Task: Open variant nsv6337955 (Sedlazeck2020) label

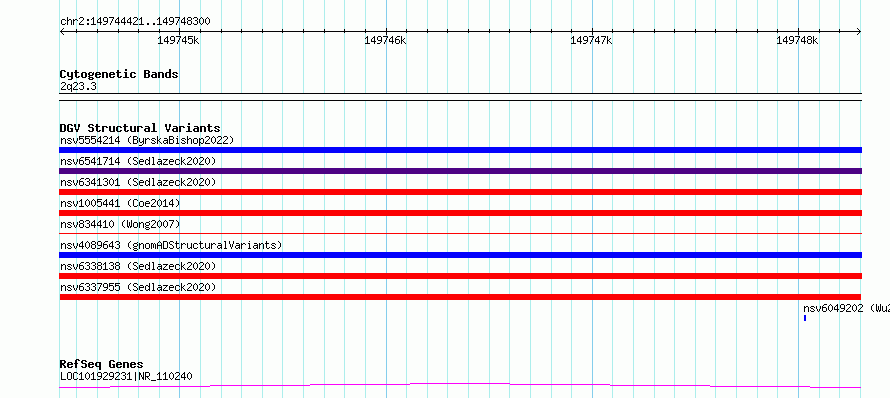Action: click(138, 287)
